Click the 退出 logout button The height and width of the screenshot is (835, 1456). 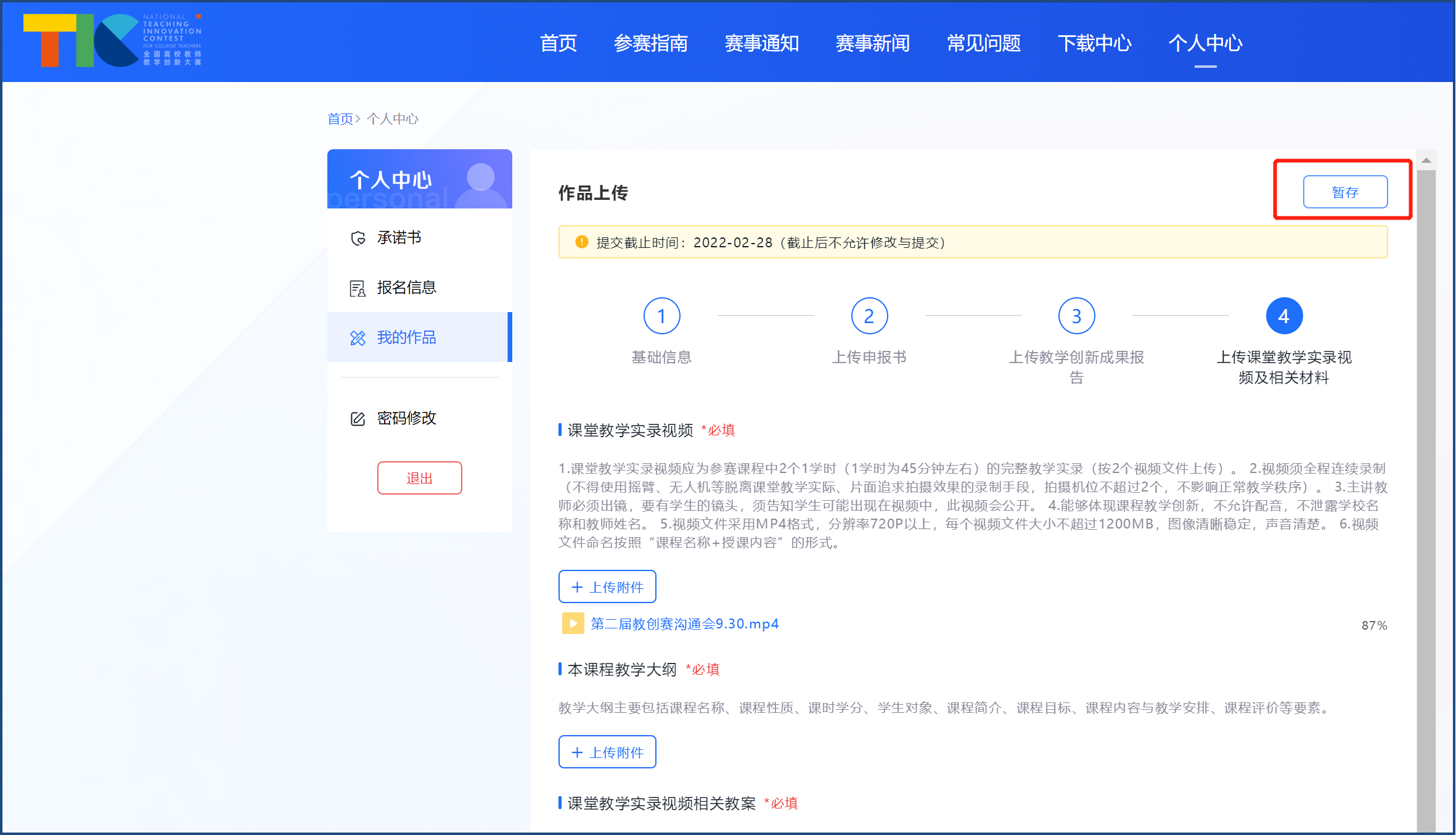(x=419, y=477)
